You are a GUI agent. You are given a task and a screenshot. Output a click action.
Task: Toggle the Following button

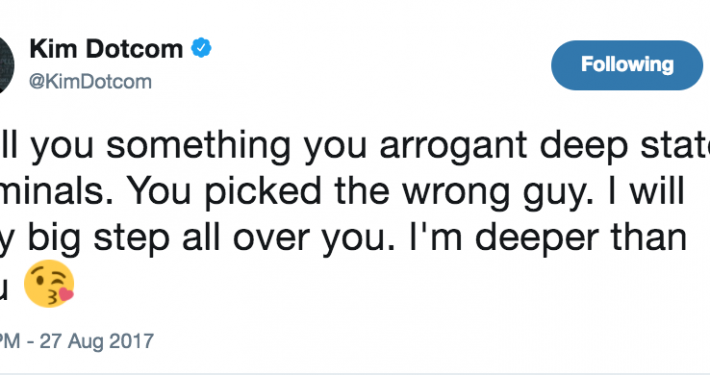(x=627, y=65)
